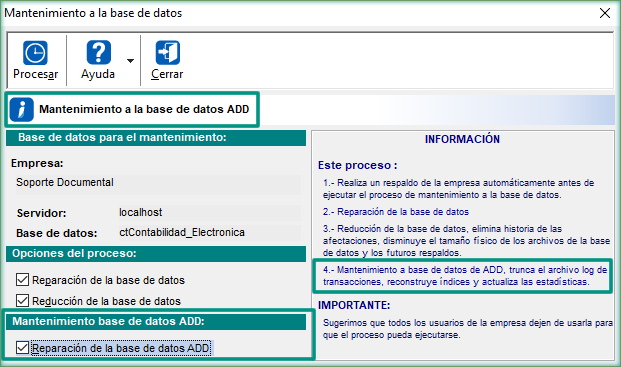Click the Servidor label
Image resolution: width=621 pixels, height=367 pixels.
(x=42, y=213)
